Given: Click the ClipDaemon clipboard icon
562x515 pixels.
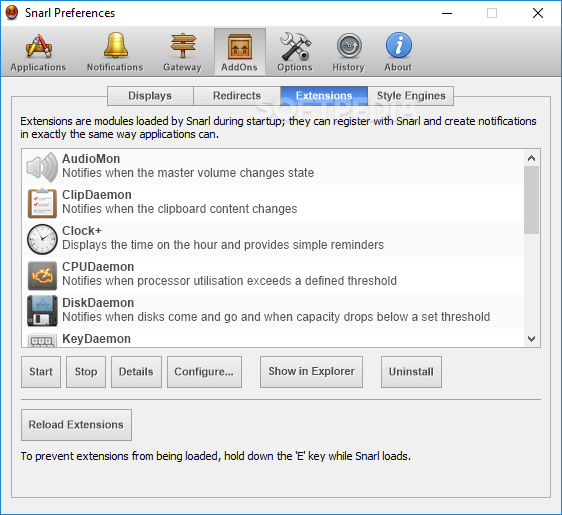Looking at the screenshot, I should point(42,203).
